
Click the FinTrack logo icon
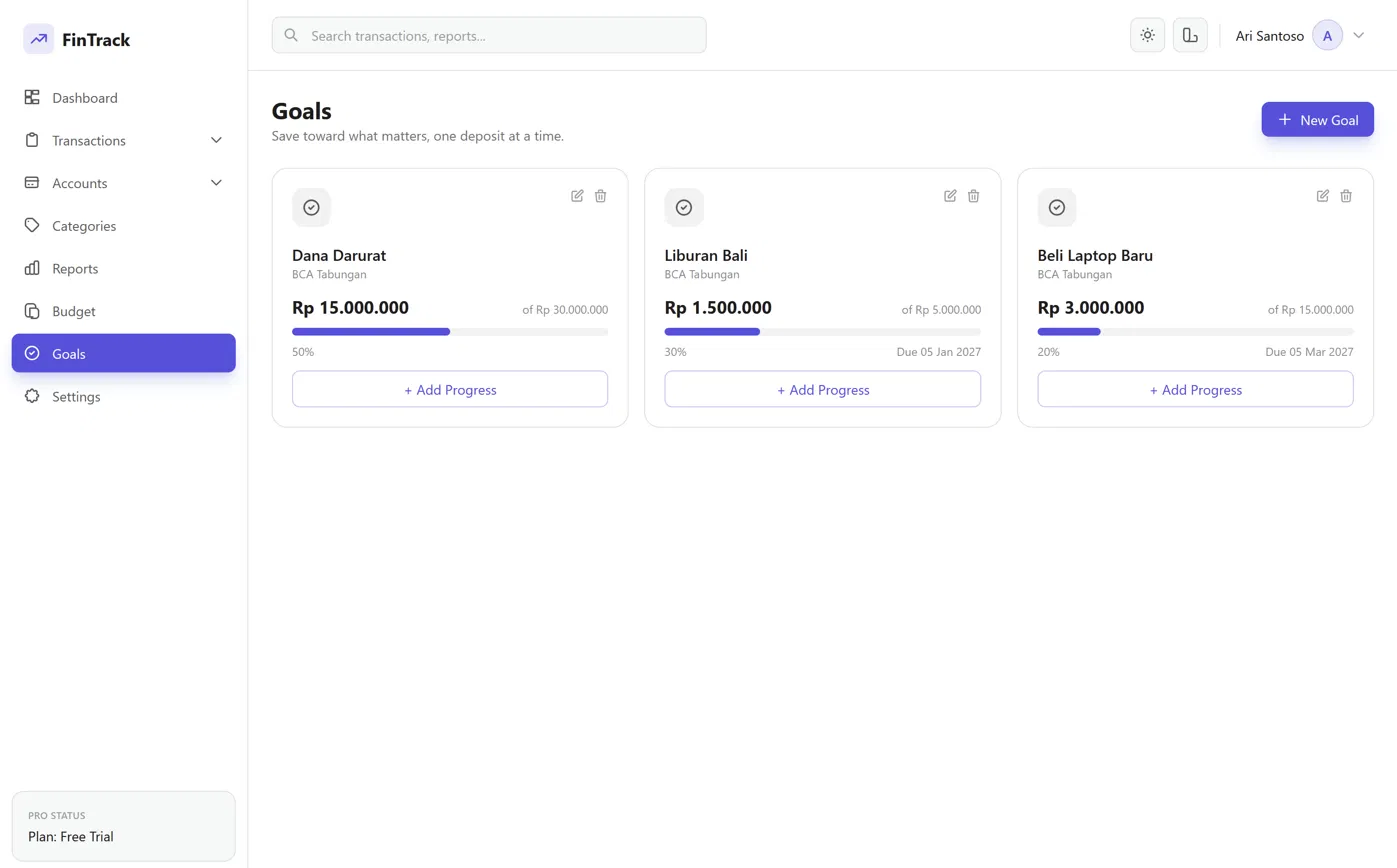point(39,39)
